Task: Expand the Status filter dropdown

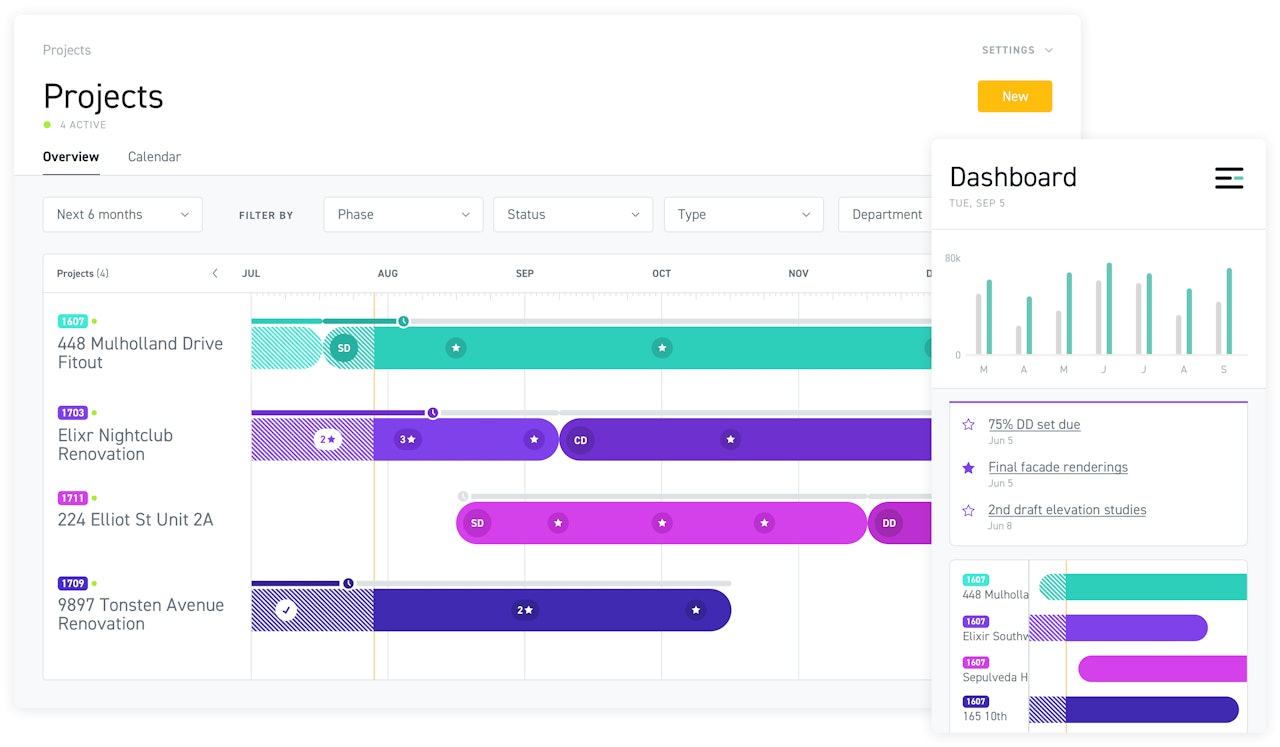Action: 573,215
